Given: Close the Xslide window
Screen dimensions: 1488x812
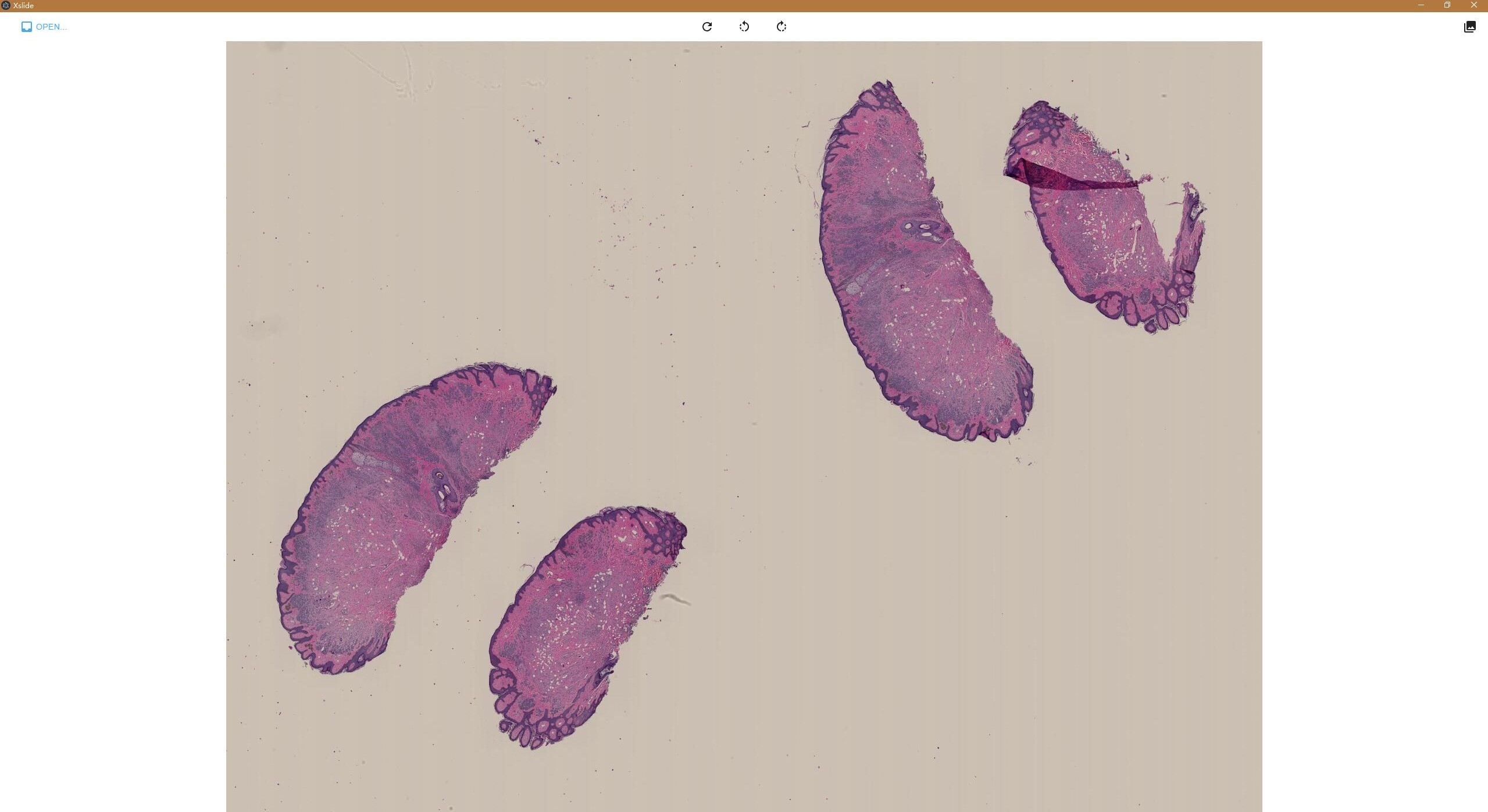Looking at the screenshot, I should [1473, 5].
